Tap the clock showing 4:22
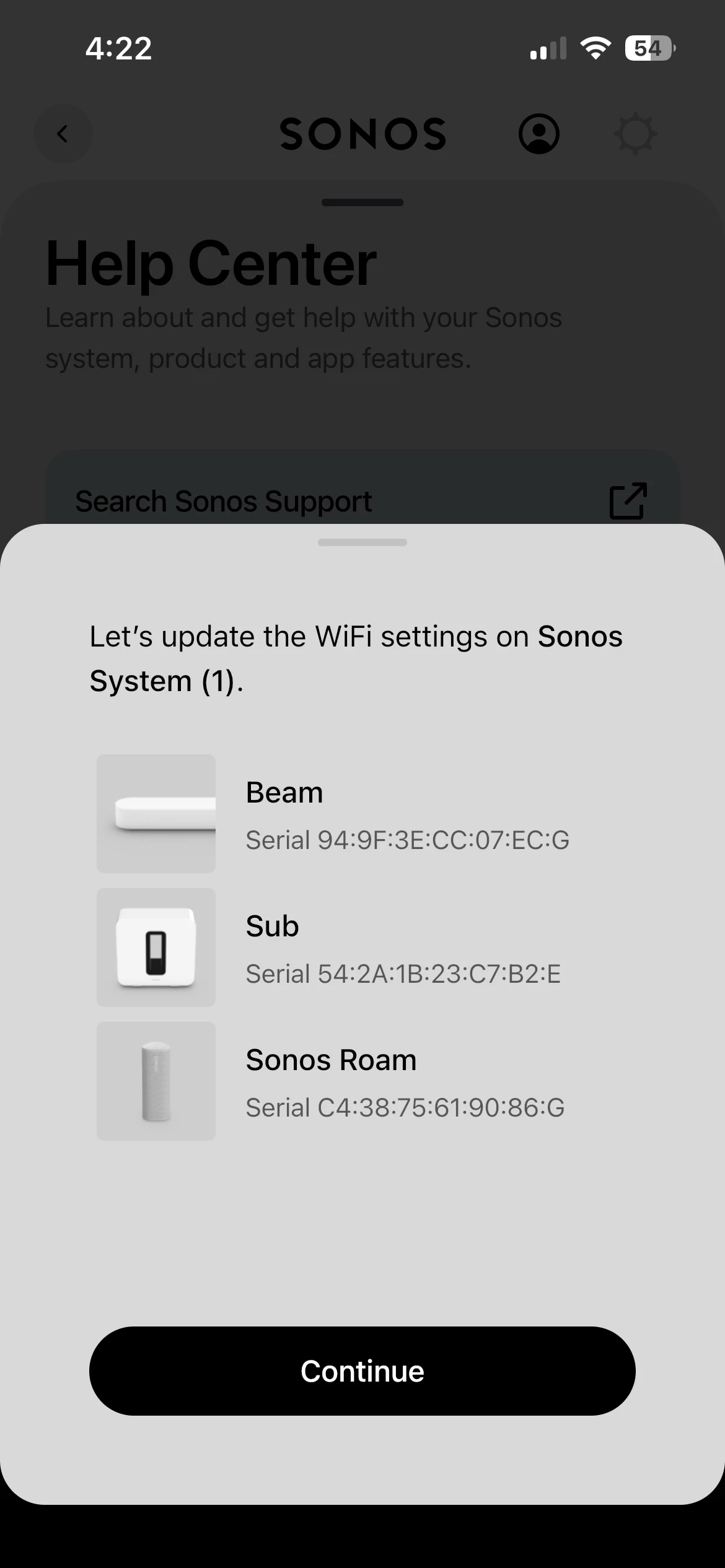Viewport: 725px width, 1568px height. [x=118, y=48]
